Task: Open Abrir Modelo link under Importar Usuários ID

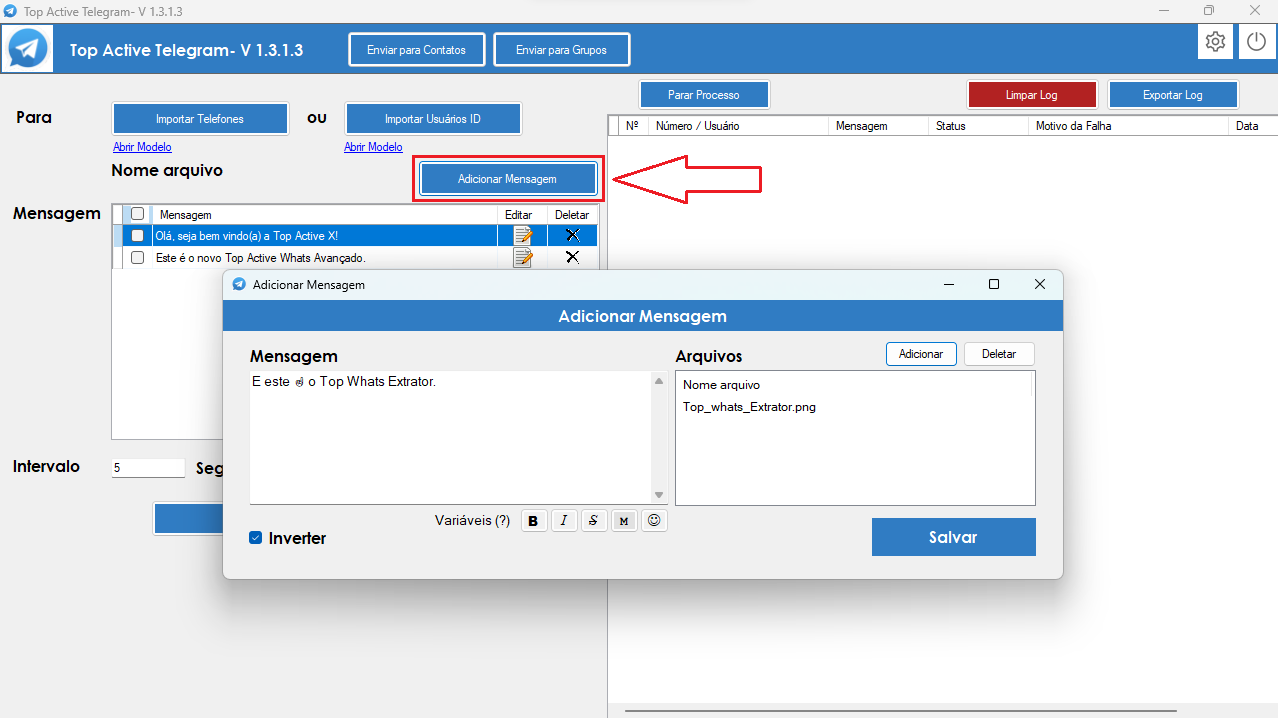Action: click(373, 147)
